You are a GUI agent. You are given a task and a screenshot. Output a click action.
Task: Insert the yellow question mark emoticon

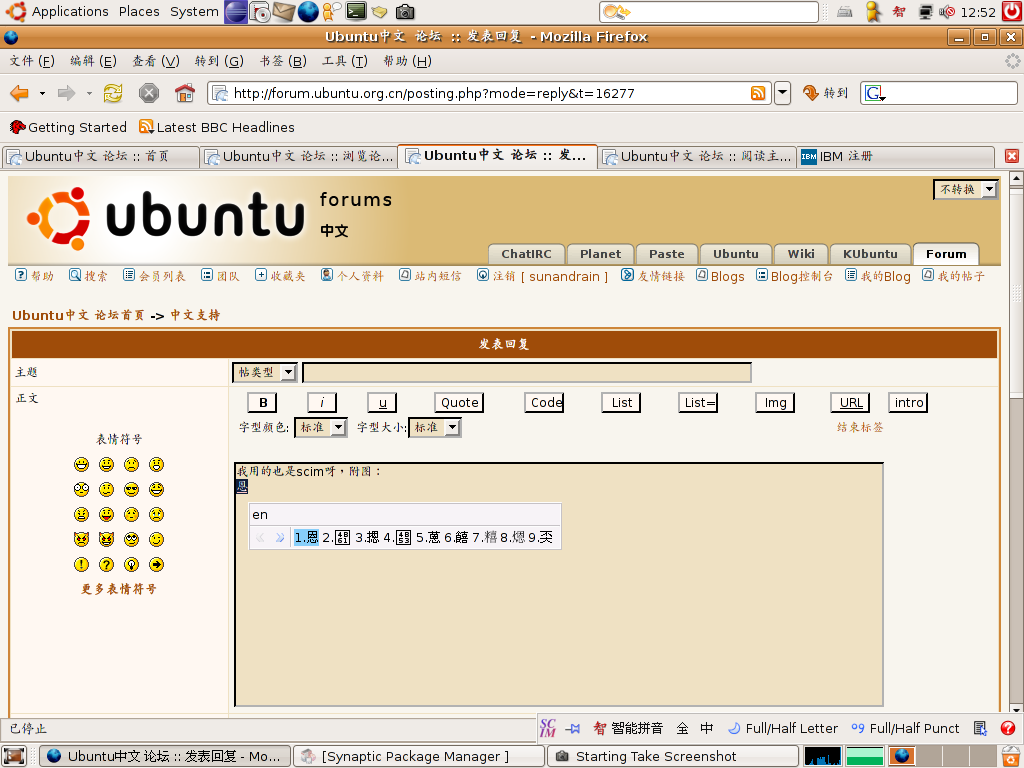pos(106,564)
